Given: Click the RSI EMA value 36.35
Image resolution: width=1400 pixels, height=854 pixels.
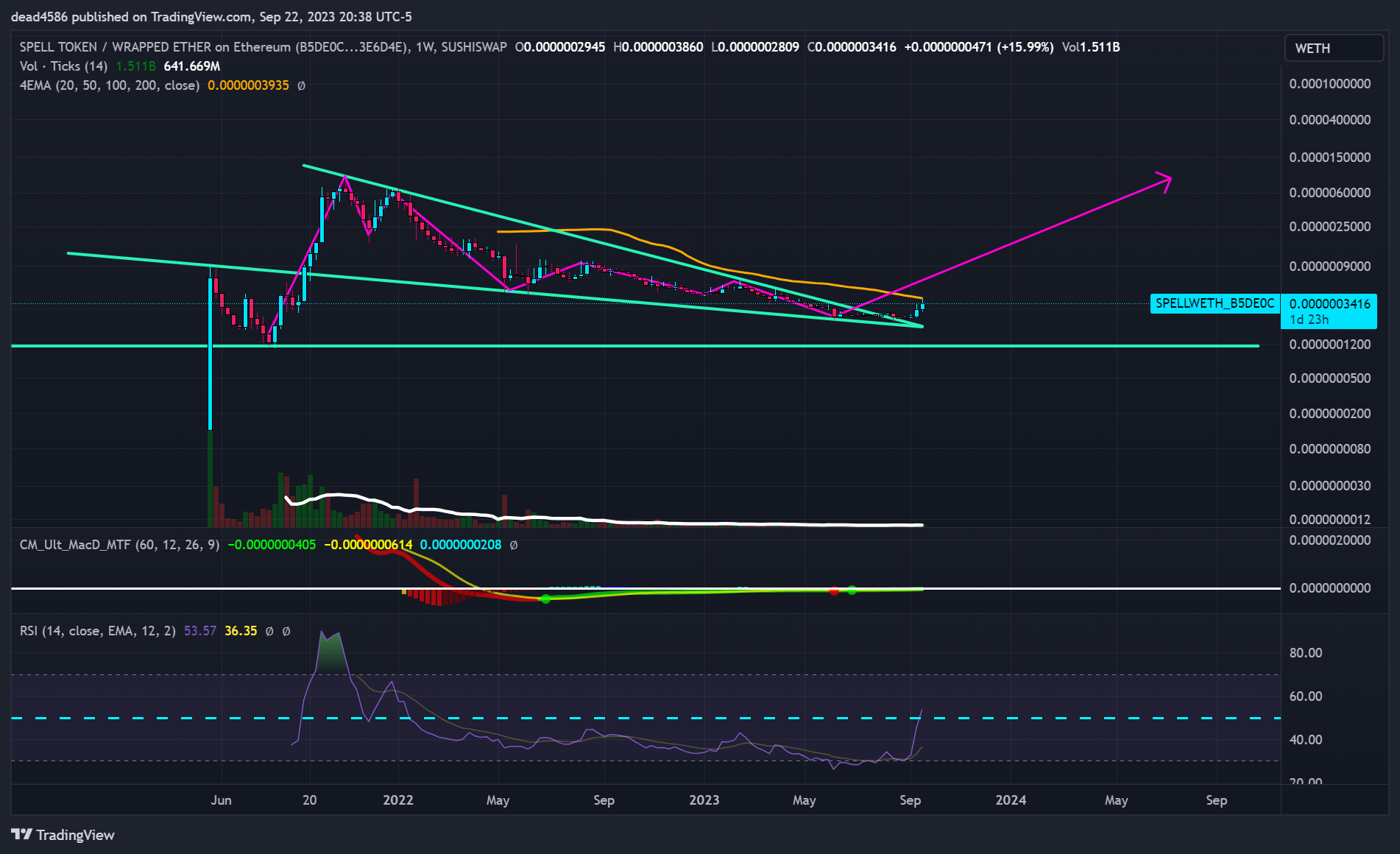Looking at the screenshot, I should pos(241,631).
